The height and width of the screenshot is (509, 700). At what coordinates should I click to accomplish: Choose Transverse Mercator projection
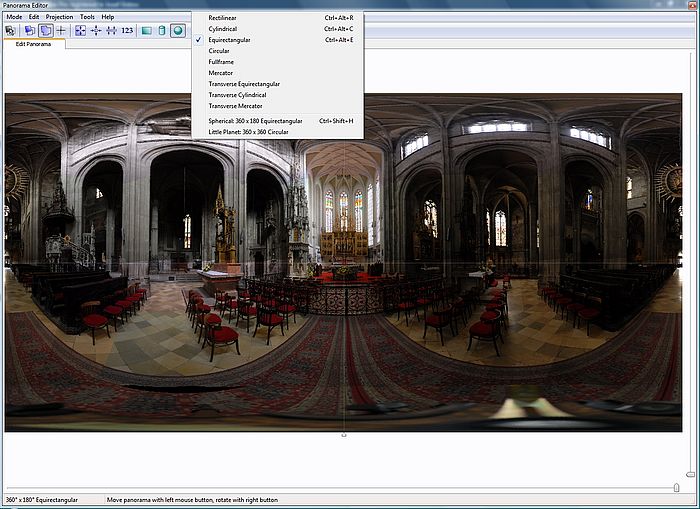[235, 105]
